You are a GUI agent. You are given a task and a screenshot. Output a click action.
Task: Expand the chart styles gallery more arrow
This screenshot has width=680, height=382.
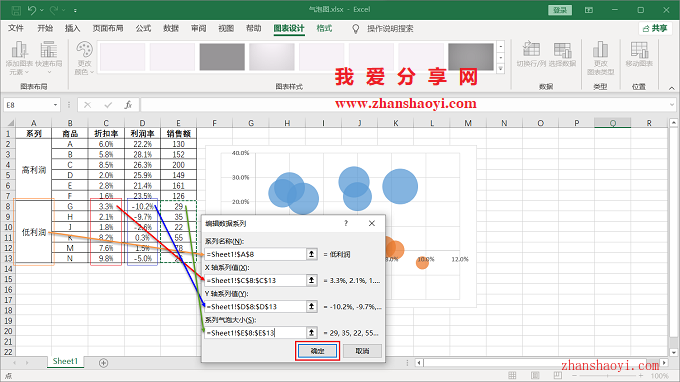501,68
